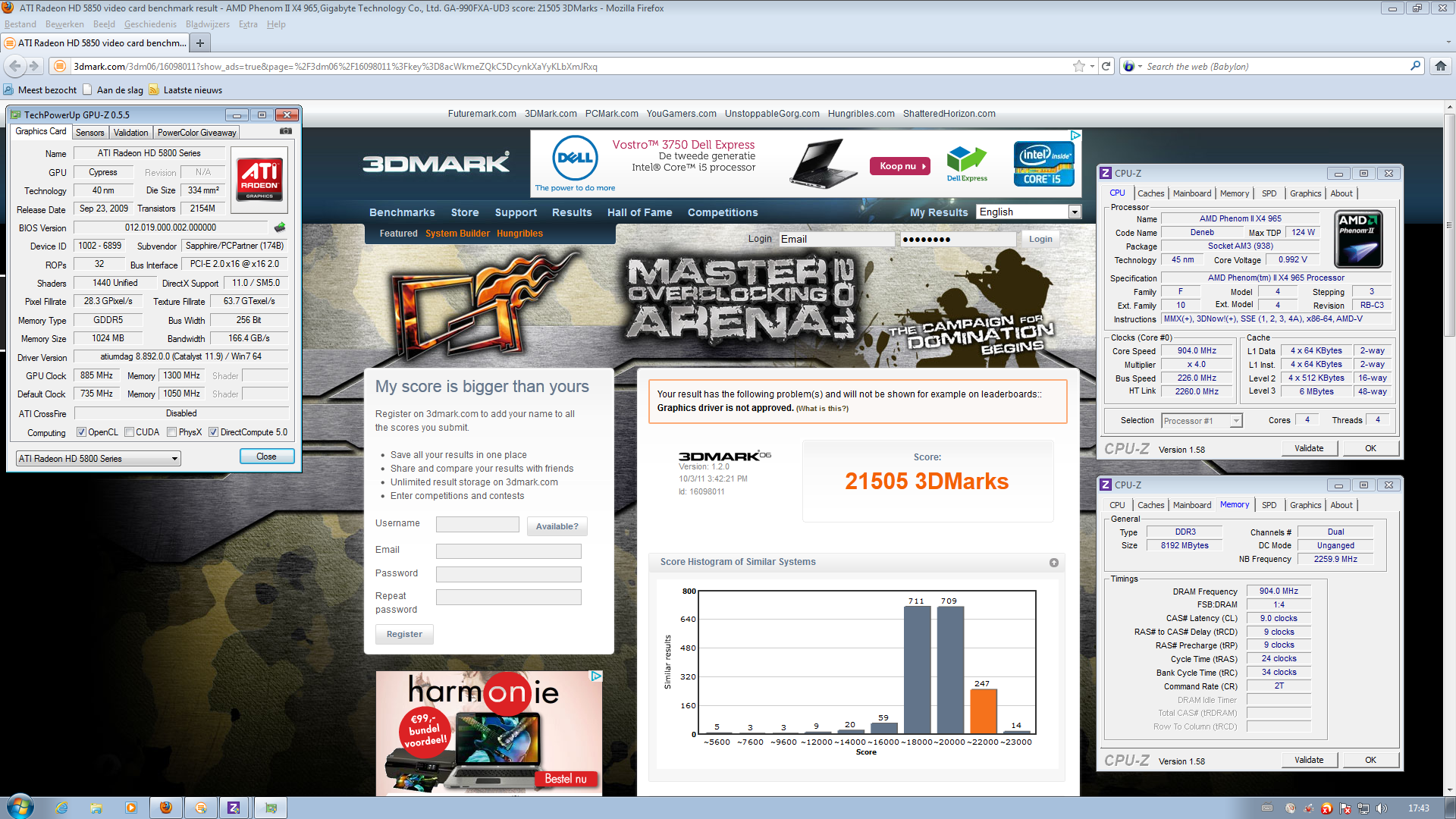Toggle the DirectCompute 5.0 checkbox

(214, 432)
